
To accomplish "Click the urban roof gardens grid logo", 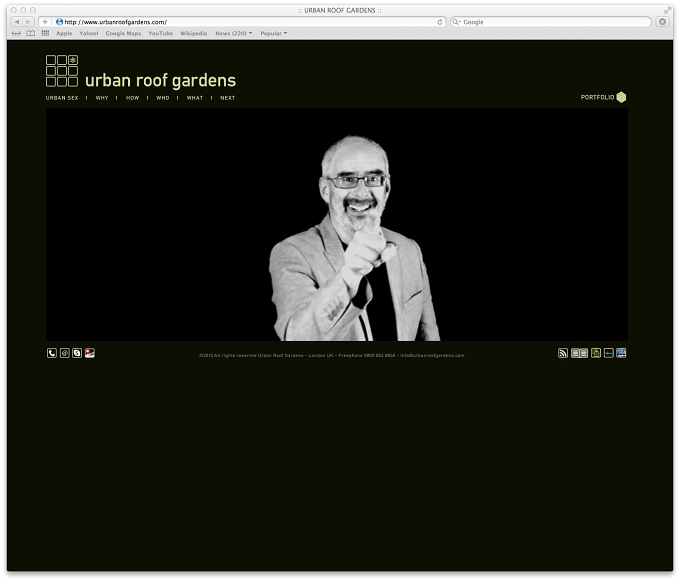I will 62,71.
